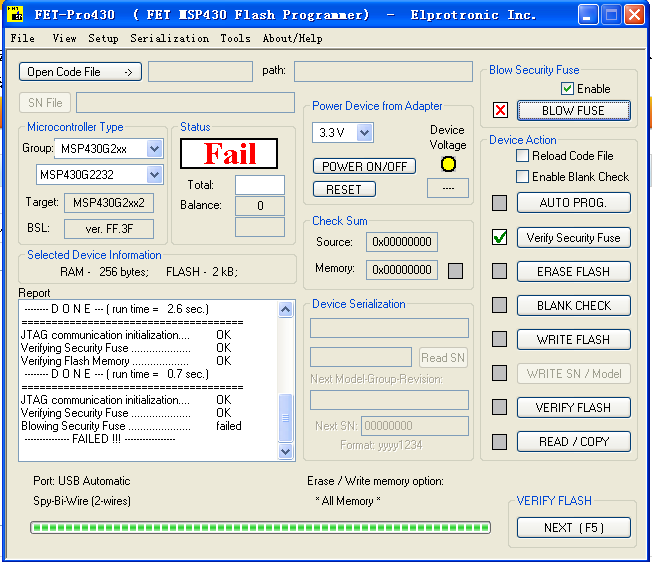Viewport: 652px width, 562px height.
Task: Click the Report scrollbar thumb
Action: (x=285, y=417)
